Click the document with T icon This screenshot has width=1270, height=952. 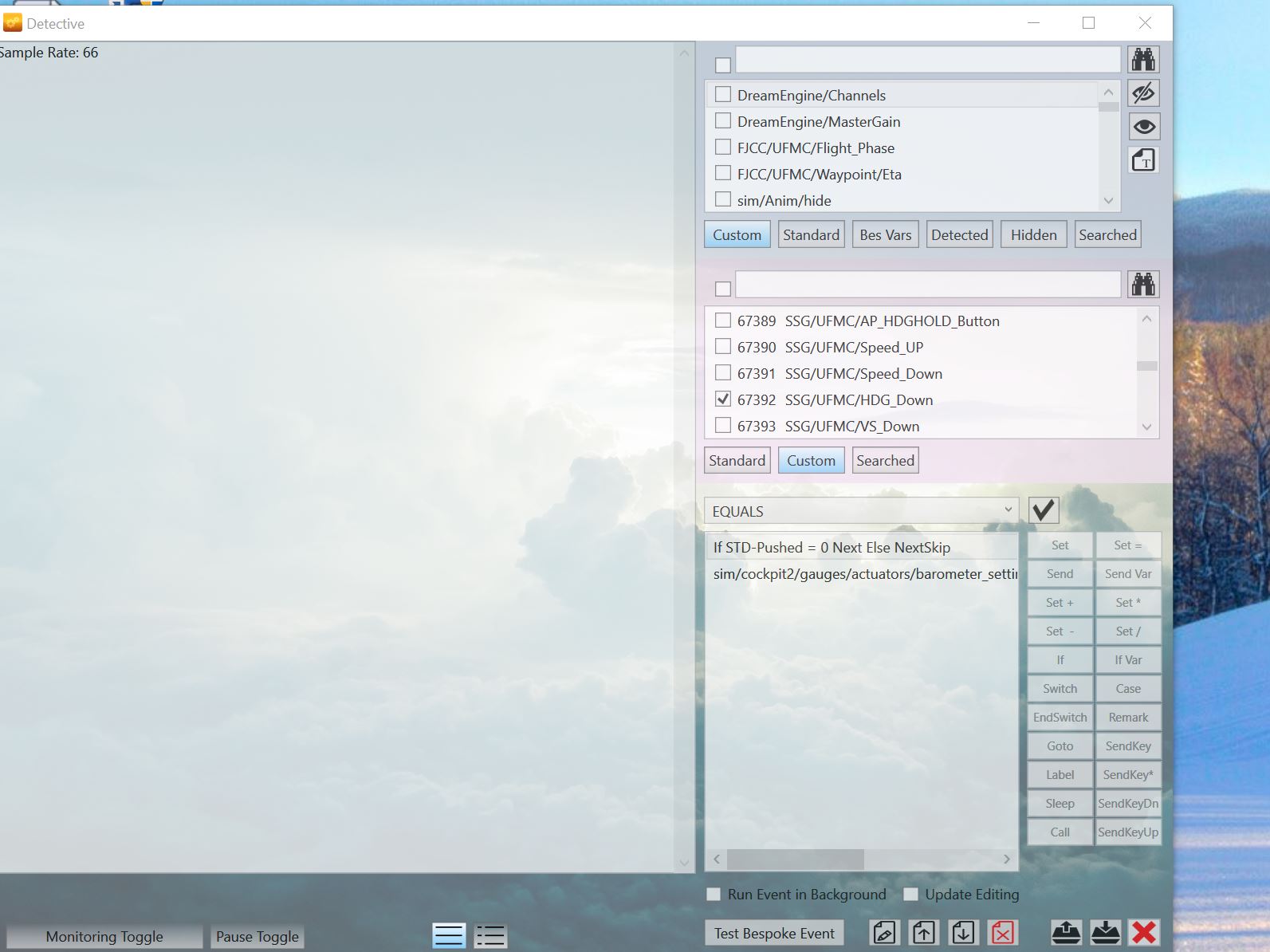click(x=1143, y=160)
